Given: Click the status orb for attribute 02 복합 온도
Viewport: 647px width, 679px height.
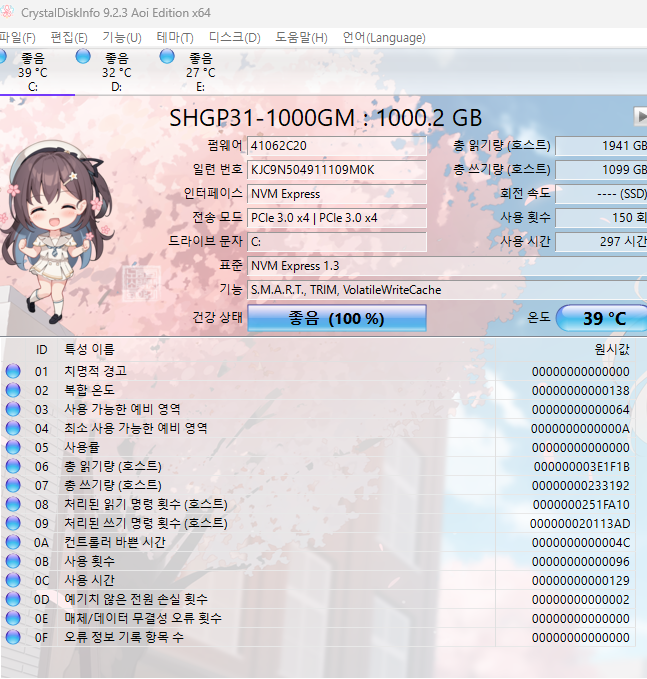Looking at the screenshot, I should coord(13,390).
